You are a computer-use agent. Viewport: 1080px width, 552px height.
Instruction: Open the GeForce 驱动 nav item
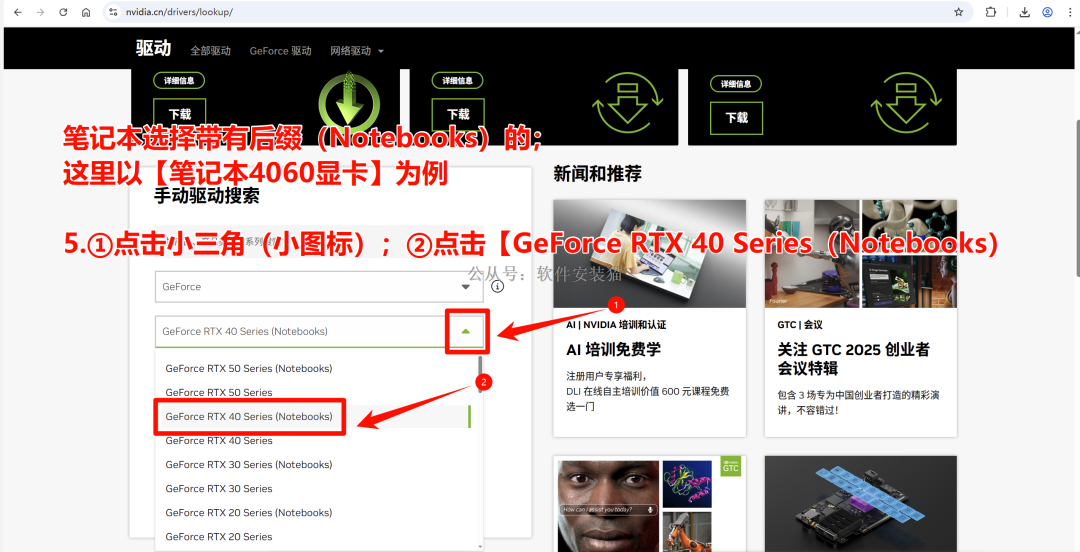280,51
